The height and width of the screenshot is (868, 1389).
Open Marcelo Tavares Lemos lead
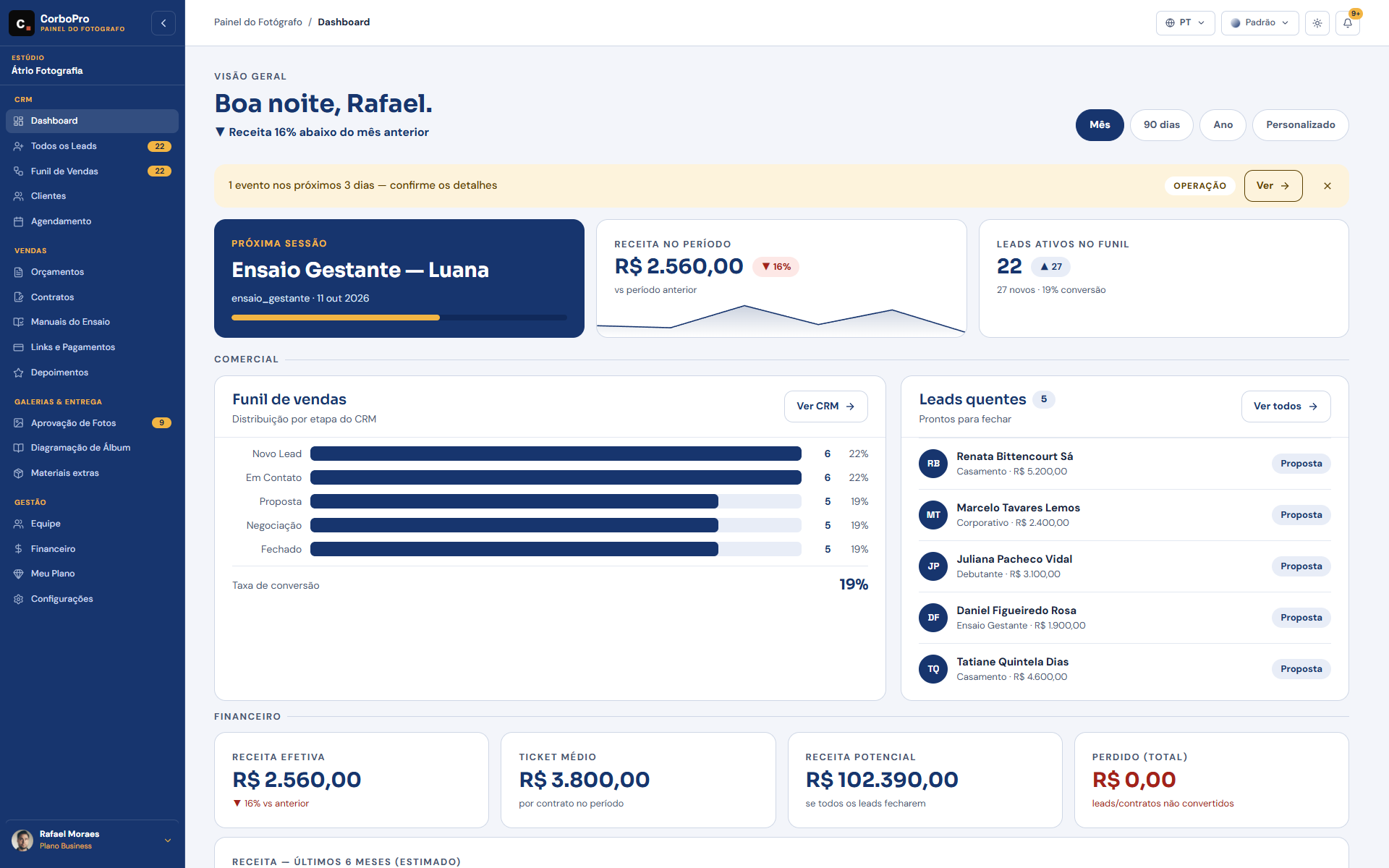[1124, 515]
